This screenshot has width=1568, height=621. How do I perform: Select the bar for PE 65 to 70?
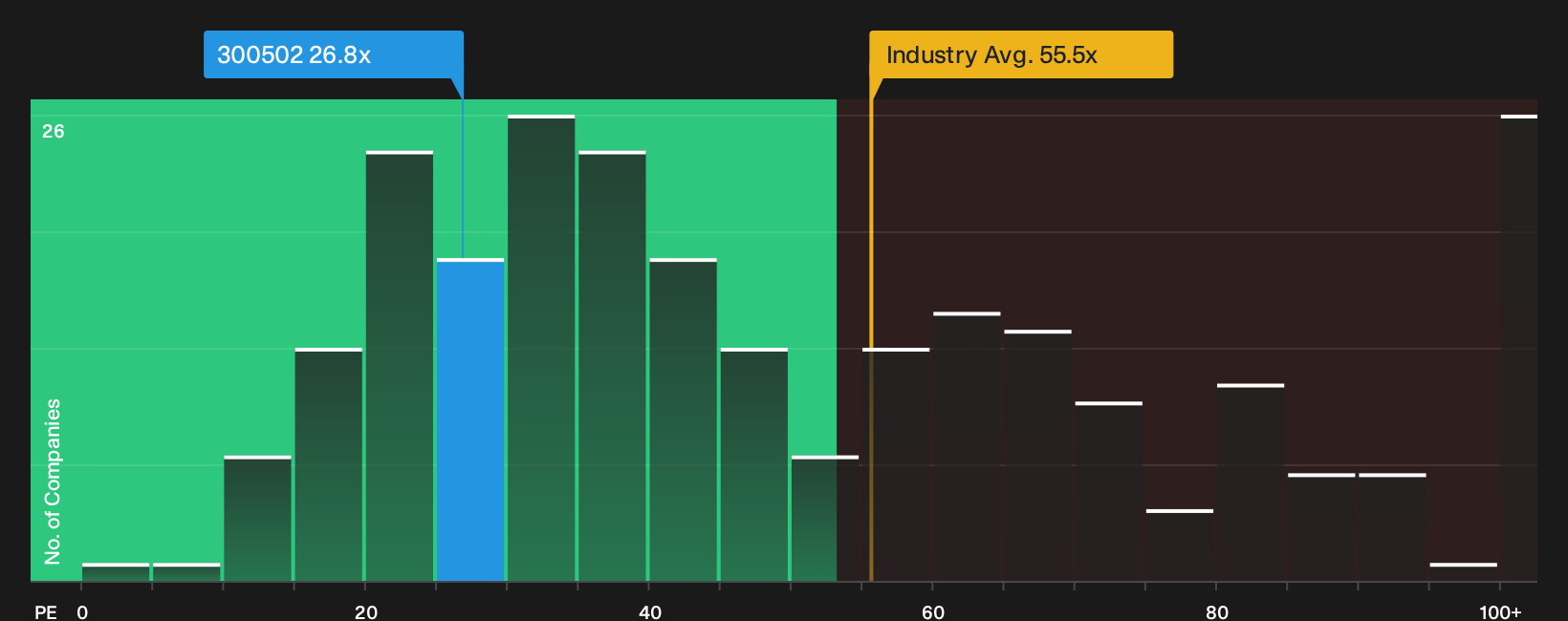pyautogui.click(x=1037, y=456)
